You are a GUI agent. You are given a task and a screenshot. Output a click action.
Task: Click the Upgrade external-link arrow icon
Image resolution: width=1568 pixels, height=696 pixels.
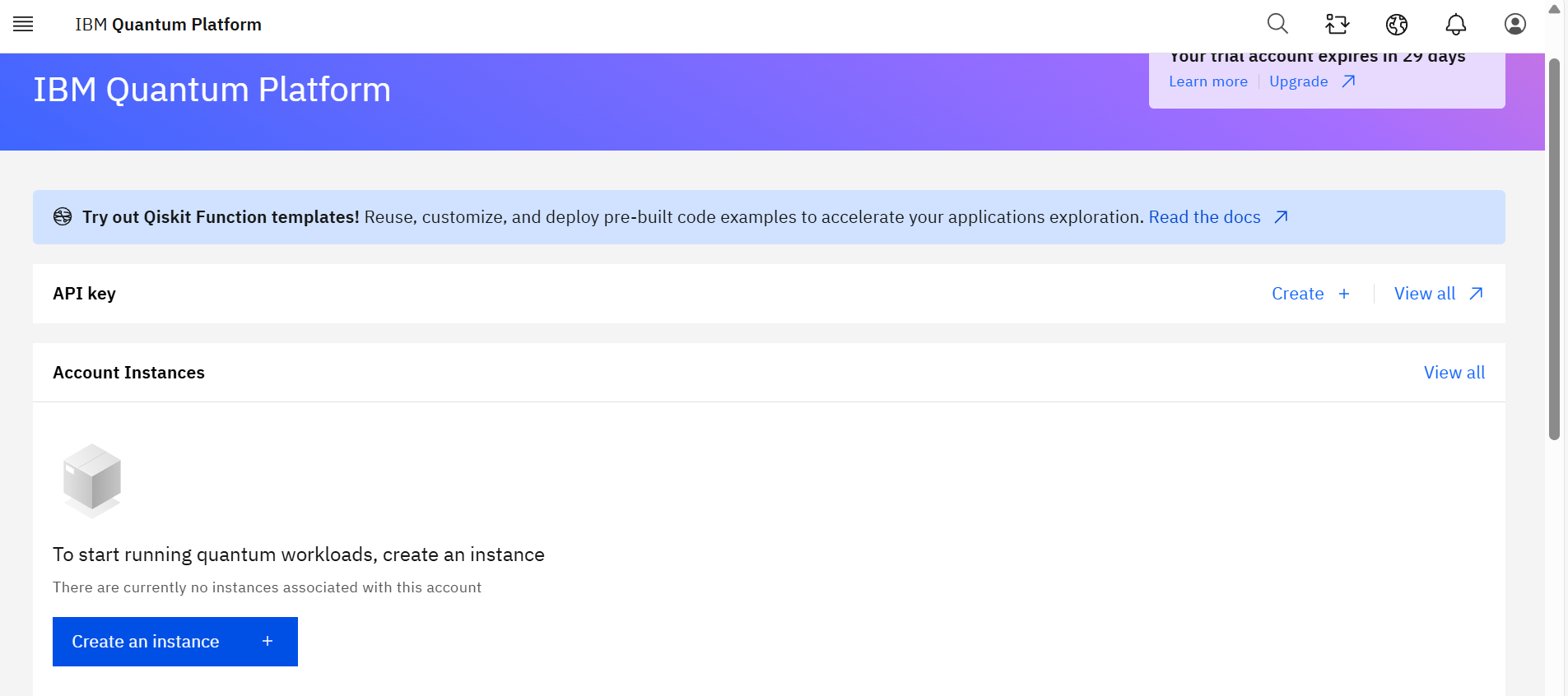pyautogui.click(x=1348, y=81)
